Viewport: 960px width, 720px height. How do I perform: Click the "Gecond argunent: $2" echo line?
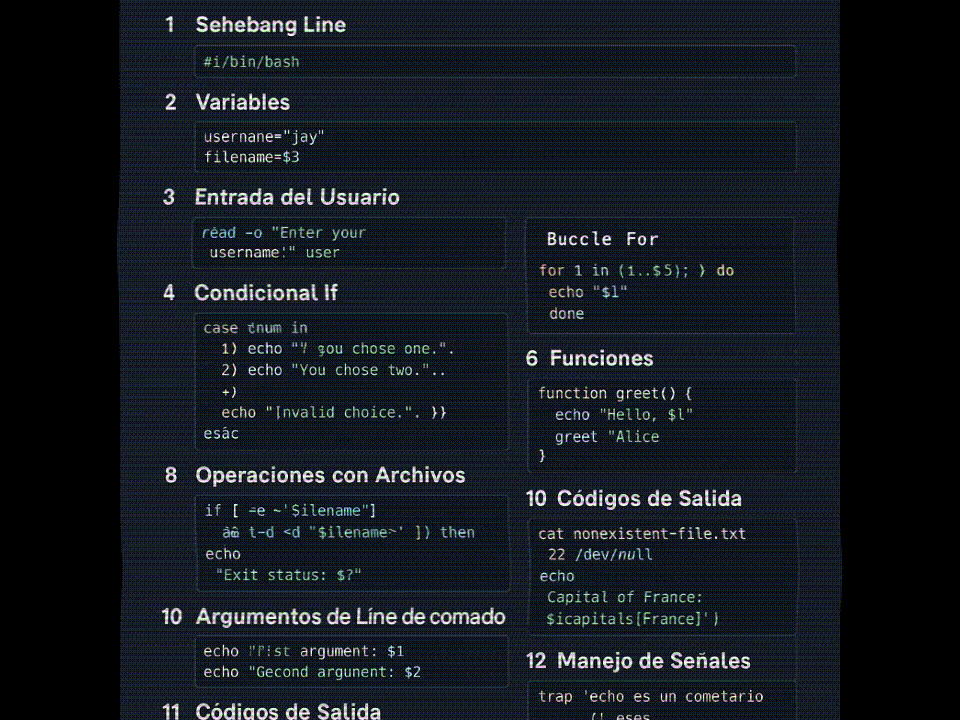coord(312,672)
